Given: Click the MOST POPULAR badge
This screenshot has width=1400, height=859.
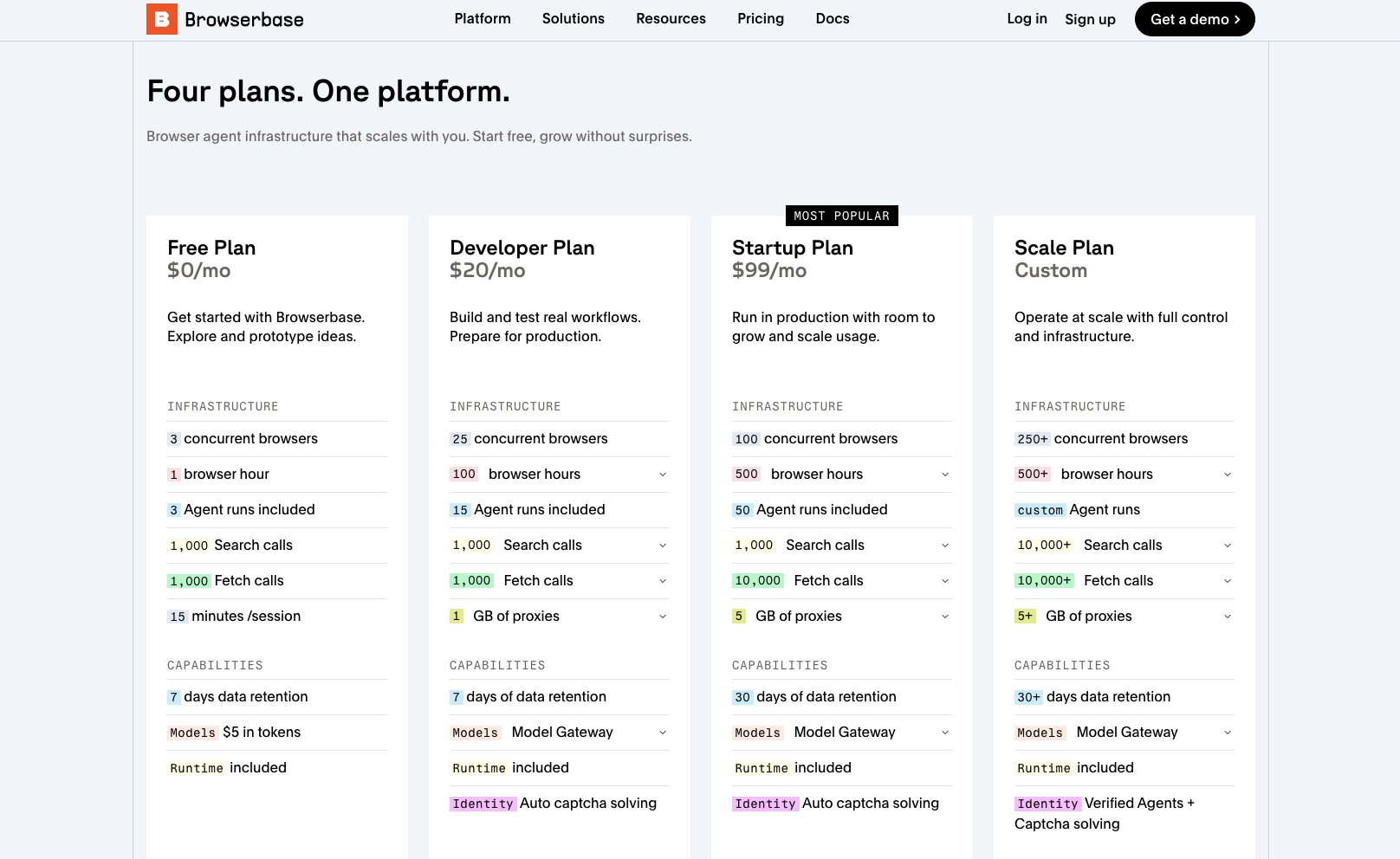Looking at the screenshot, I should coord(841,216).
